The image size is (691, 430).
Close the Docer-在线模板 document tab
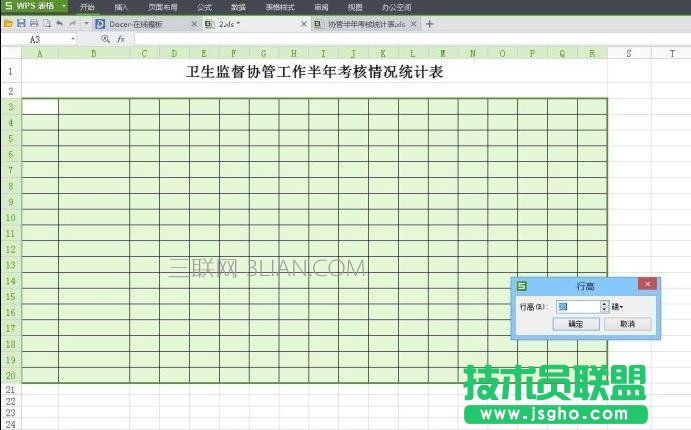194,24
